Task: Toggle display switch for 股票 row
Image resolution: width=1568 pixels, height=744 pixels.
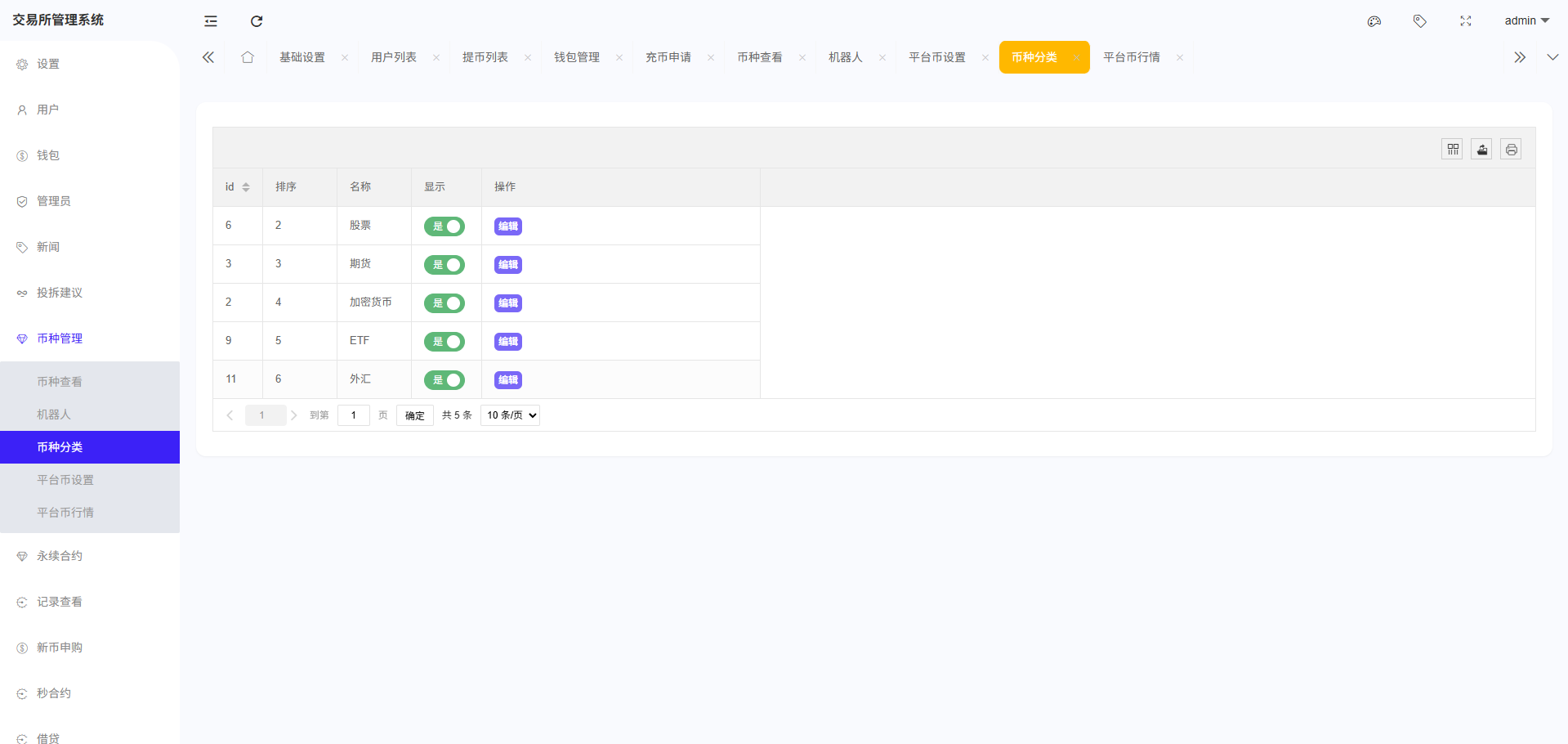Action: point(444,226)
